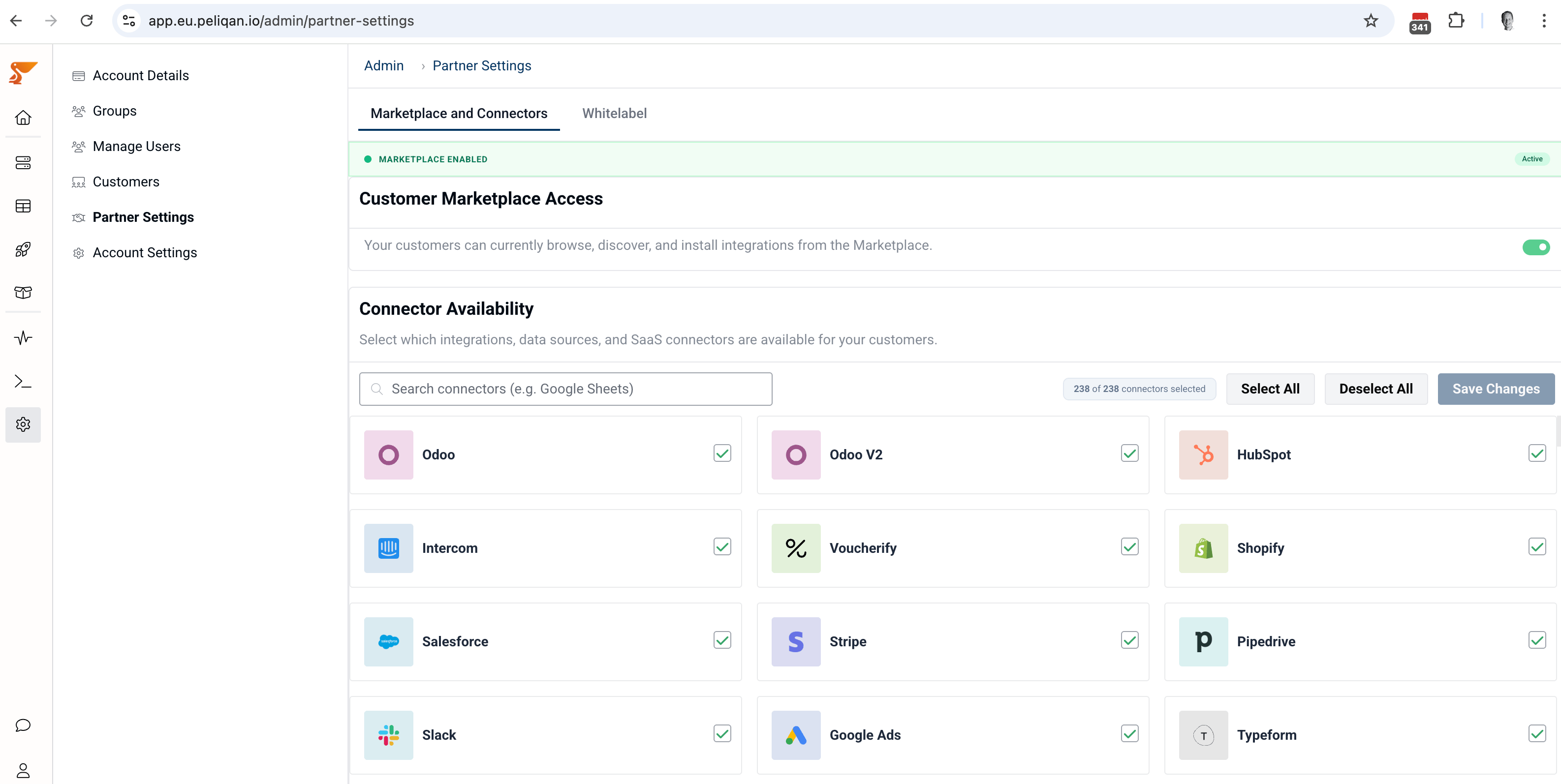The width and height of the screenshot is (1561, 784).
Task: Uncheck the Google Ads connector checkbox
Action: (x=1129, y=734)
